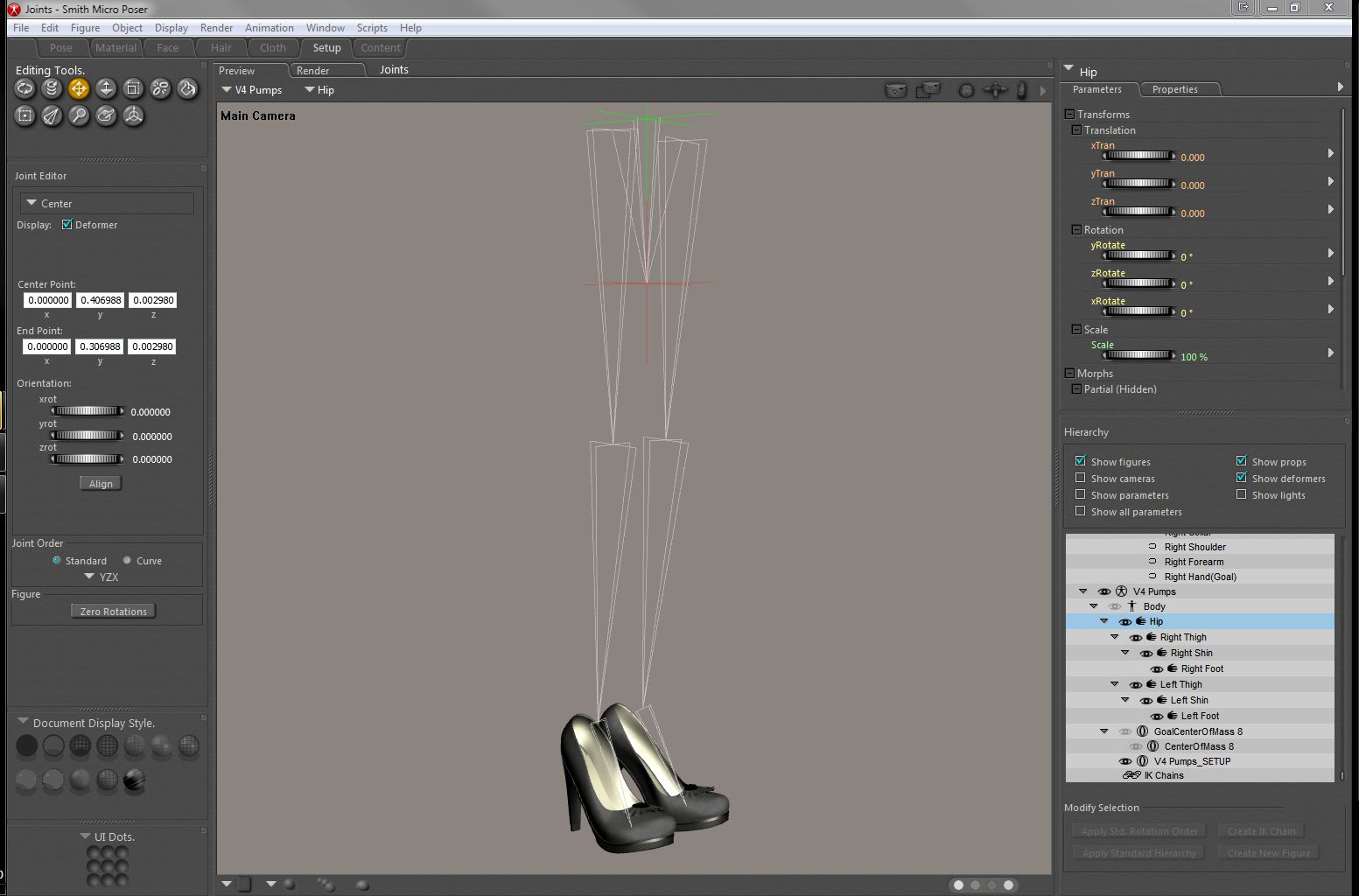Enable Show all parameters checkbox

point(1081,511)
